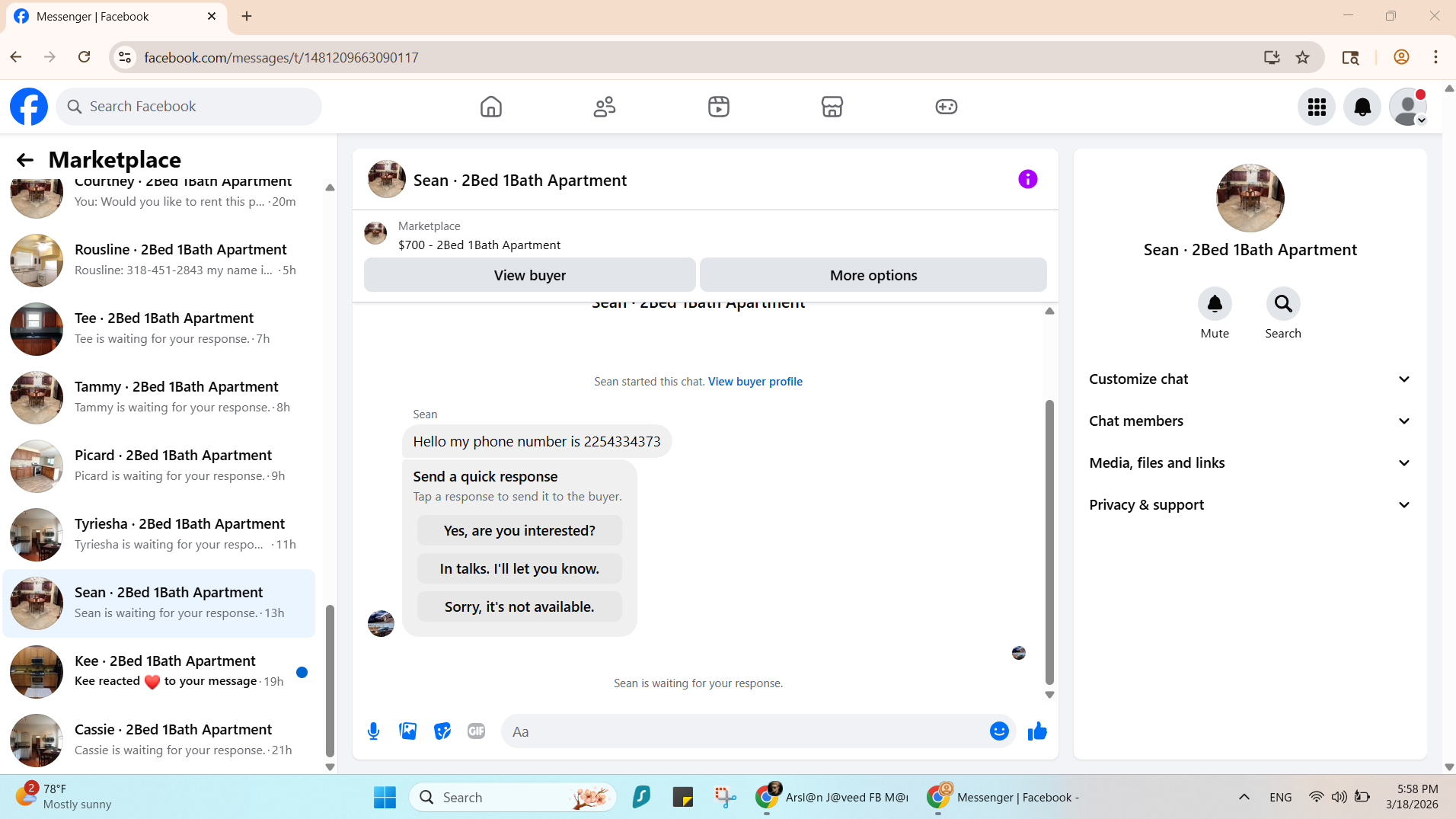Screen dimensions: 1456x819
Task: Send 'Yes, are you interested?' quick response
Action: [519, 530]
